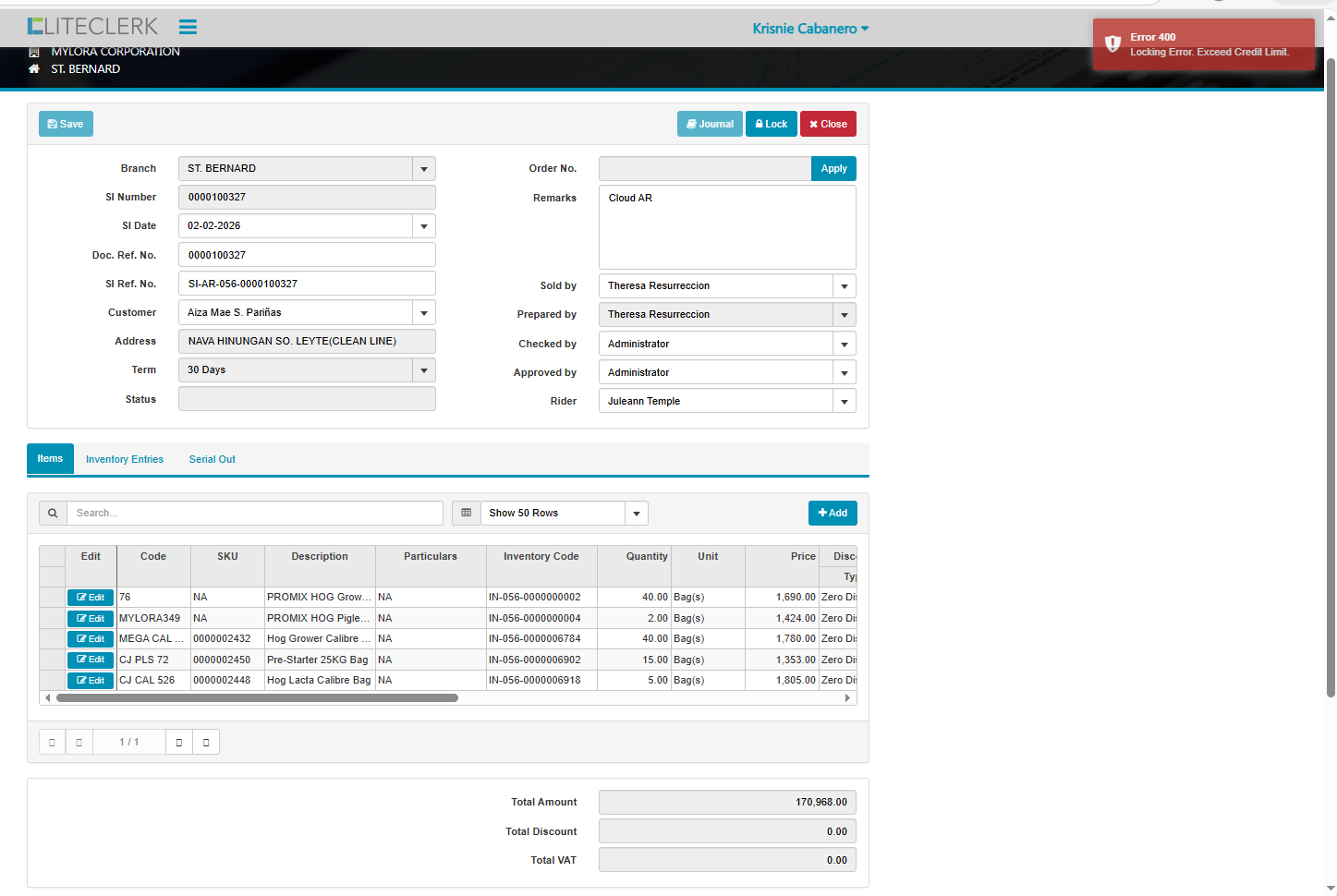1337x896 pixels.
Task: Open the Krisnie Cabanero user menu
Action: (x=810, y=29)
